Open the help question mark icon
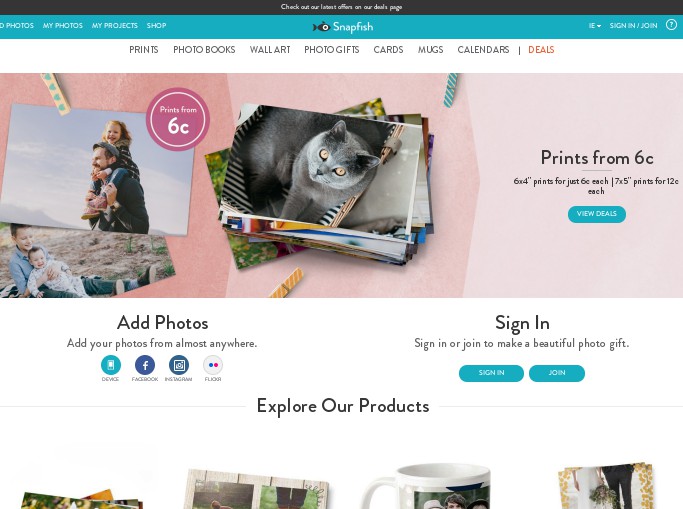 [671, 25]
